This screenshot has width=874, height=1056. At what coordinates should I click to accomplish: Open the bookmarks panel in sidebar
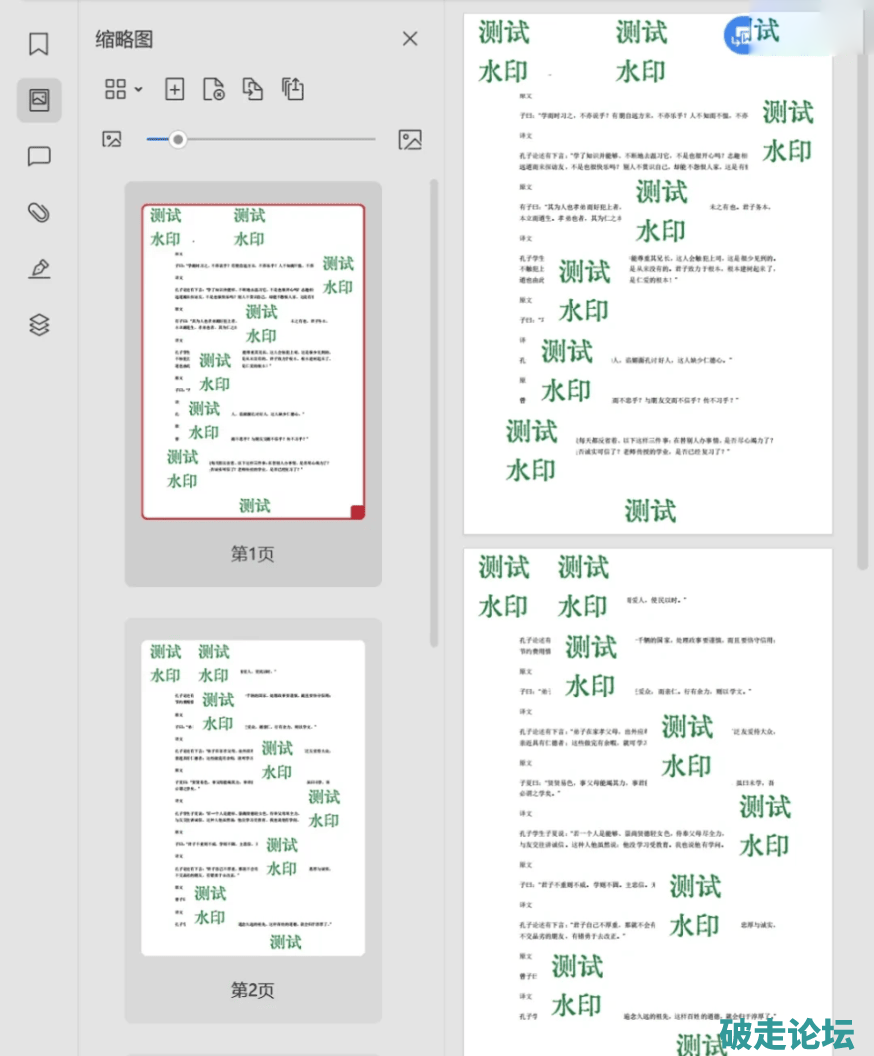pyautogui.click(x=39, y=44)
